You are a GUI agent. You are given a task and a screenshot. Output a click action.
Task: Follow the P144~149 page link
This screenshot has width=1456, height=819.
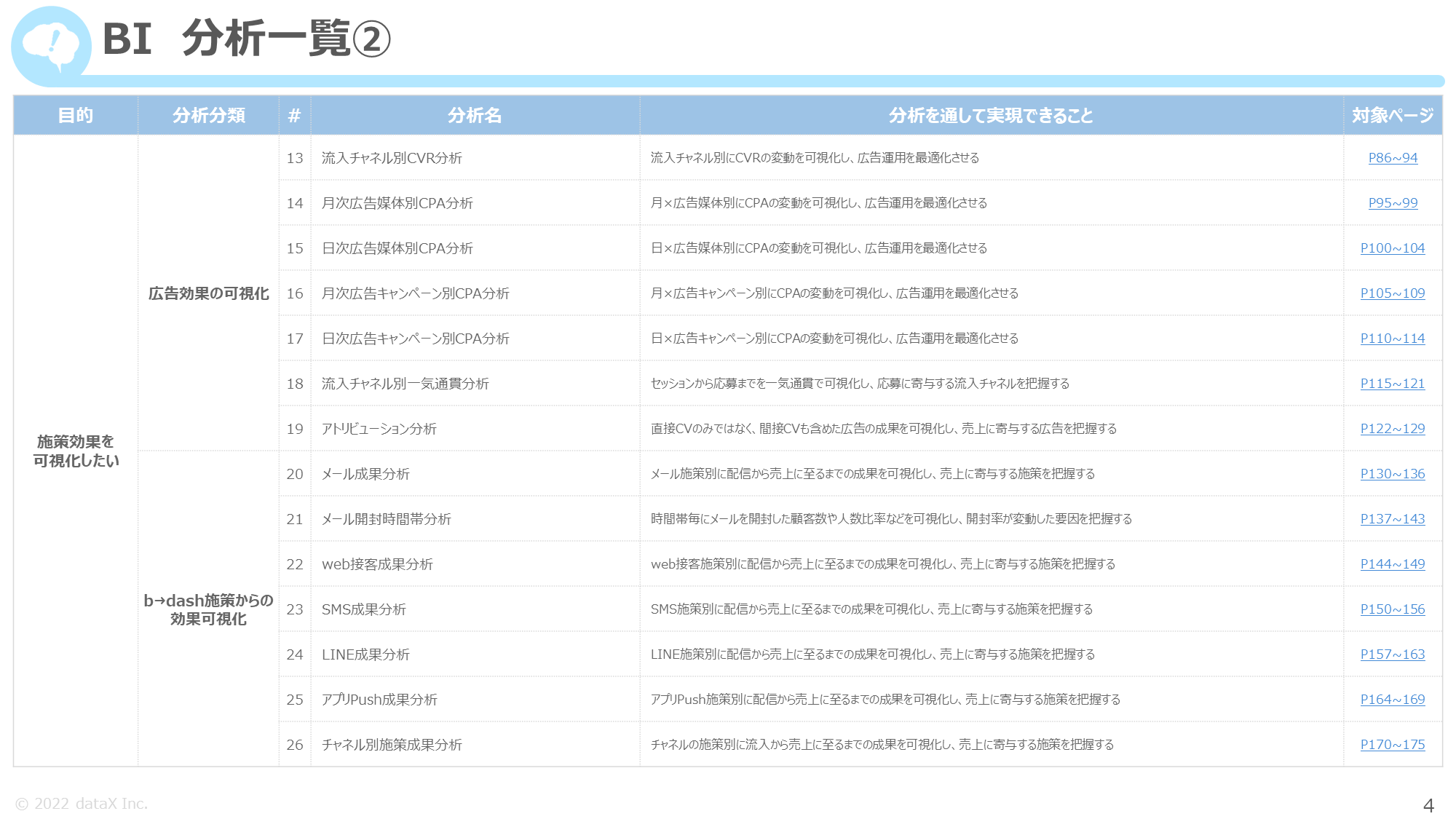[x=1393, y=564]
